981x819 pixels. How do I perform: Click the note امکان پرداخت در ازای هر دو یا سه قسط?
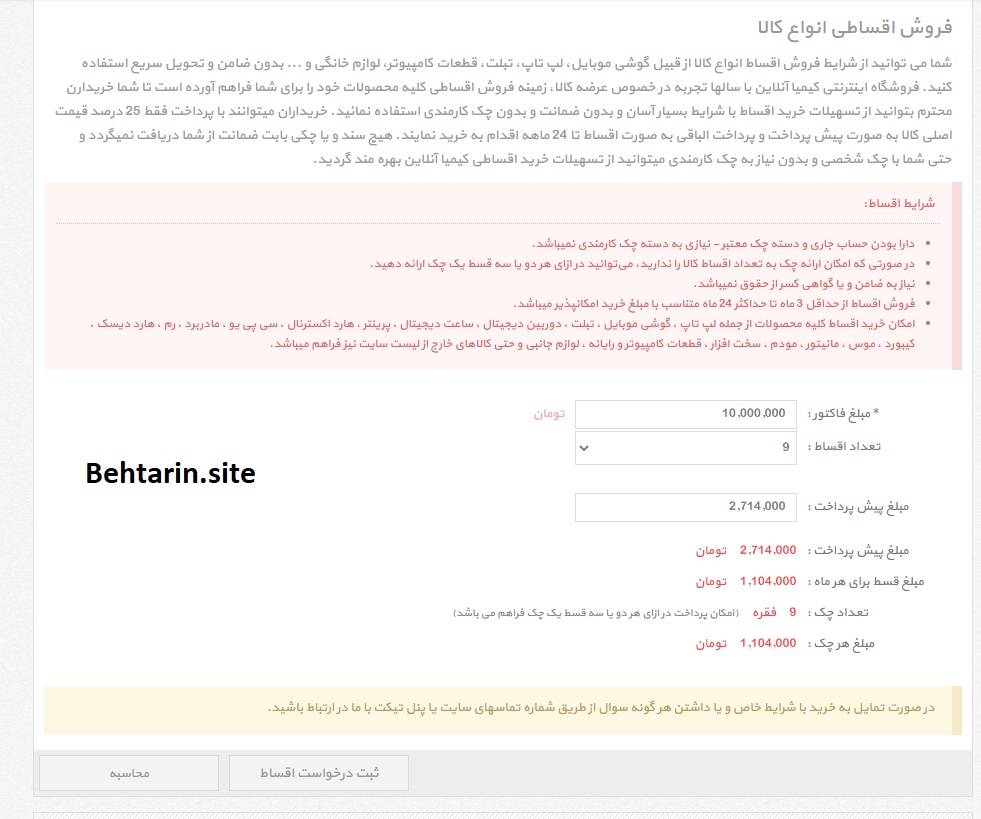pyautogui.click(x=596, y=613)
